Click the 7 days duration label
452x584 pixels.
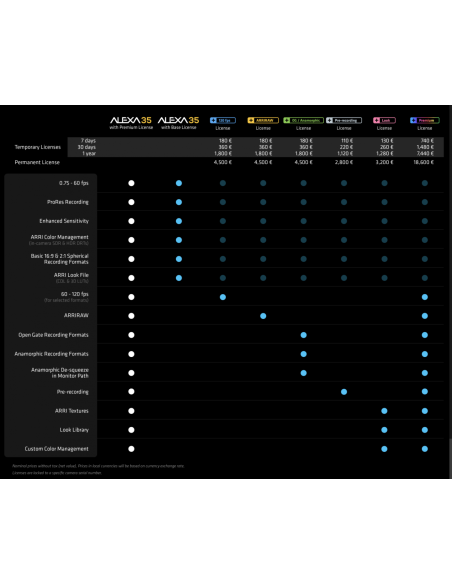click(88, 141)
